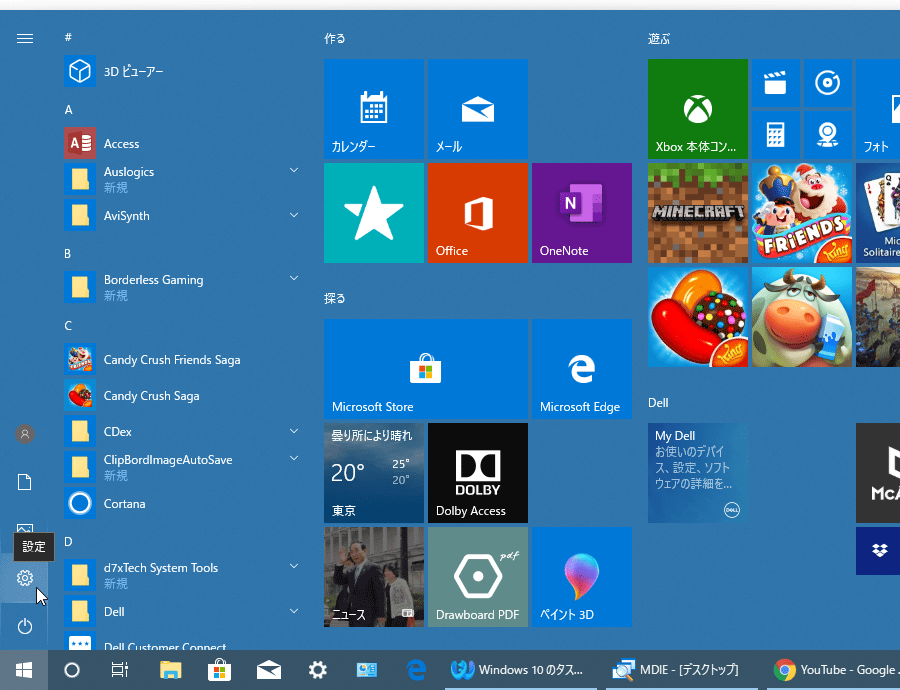
Task: Open Settings gear on taskbar
Action: pyautogui.click(x=317, y=670)
